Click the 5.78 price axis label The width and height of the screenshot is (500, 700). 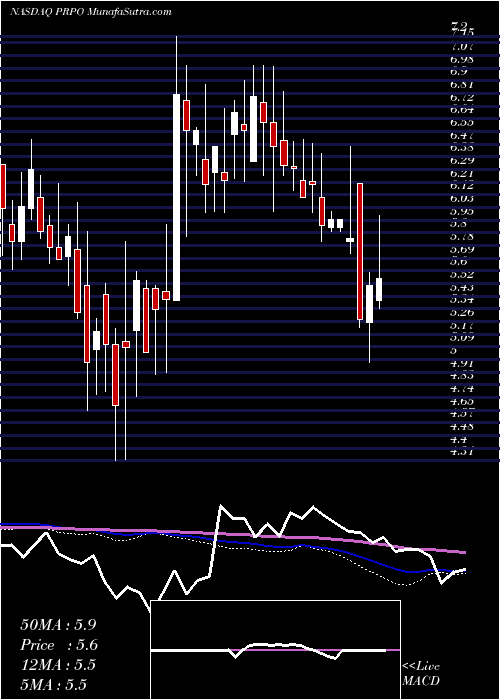(462, 236)
